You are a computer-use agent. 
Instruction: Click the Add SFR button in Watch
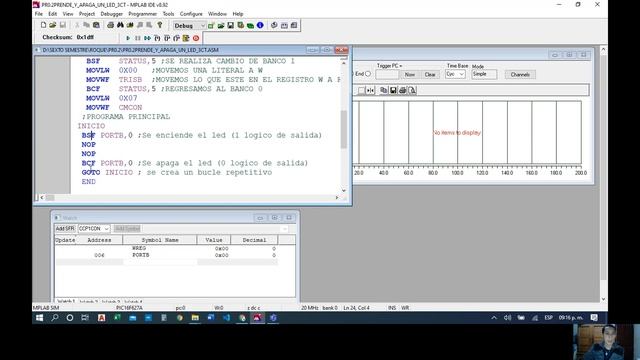(x=65, y=229)
